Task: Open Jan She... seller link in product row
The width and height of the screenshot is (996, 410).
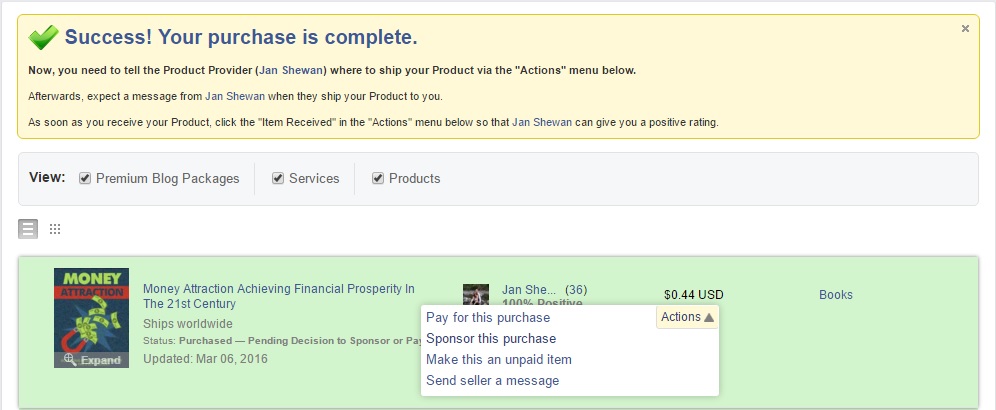Action: [529, 290]
